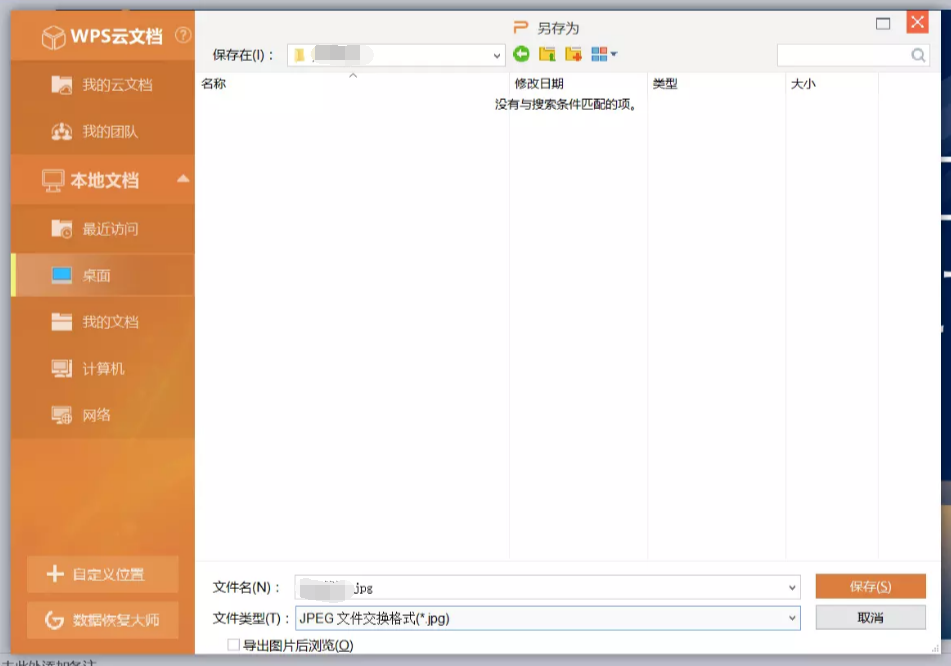951x666 pixels.
Task: Select 桌面 in the sidebar
Action: click(x=100, y=276)
